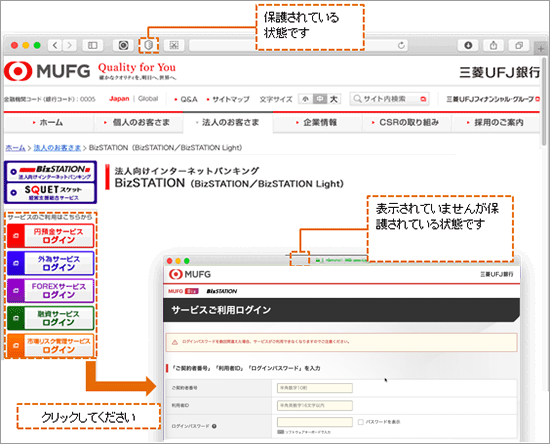Open the BizSTATION sidebar banner
The height and width of the screenshot is (444, 550).
point(51,172)
